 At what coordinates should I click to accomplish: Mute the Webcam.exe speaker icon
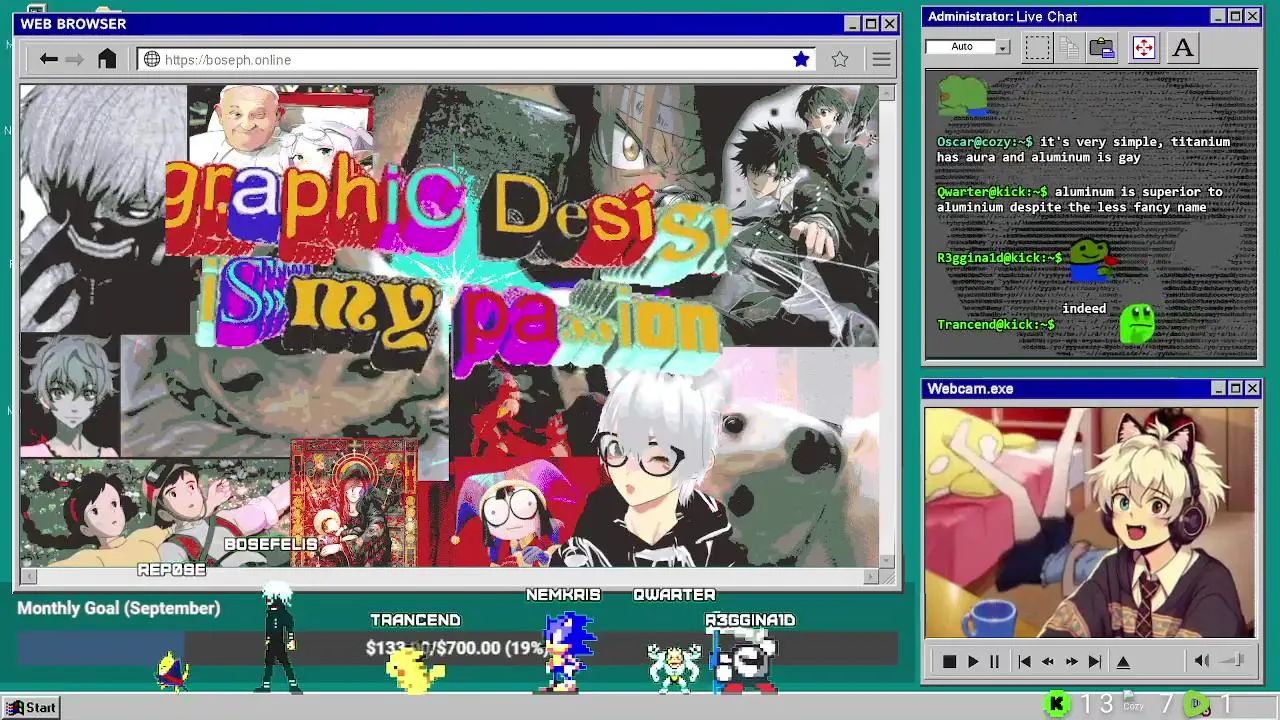pyautogui.click(x=1202, y=661)
